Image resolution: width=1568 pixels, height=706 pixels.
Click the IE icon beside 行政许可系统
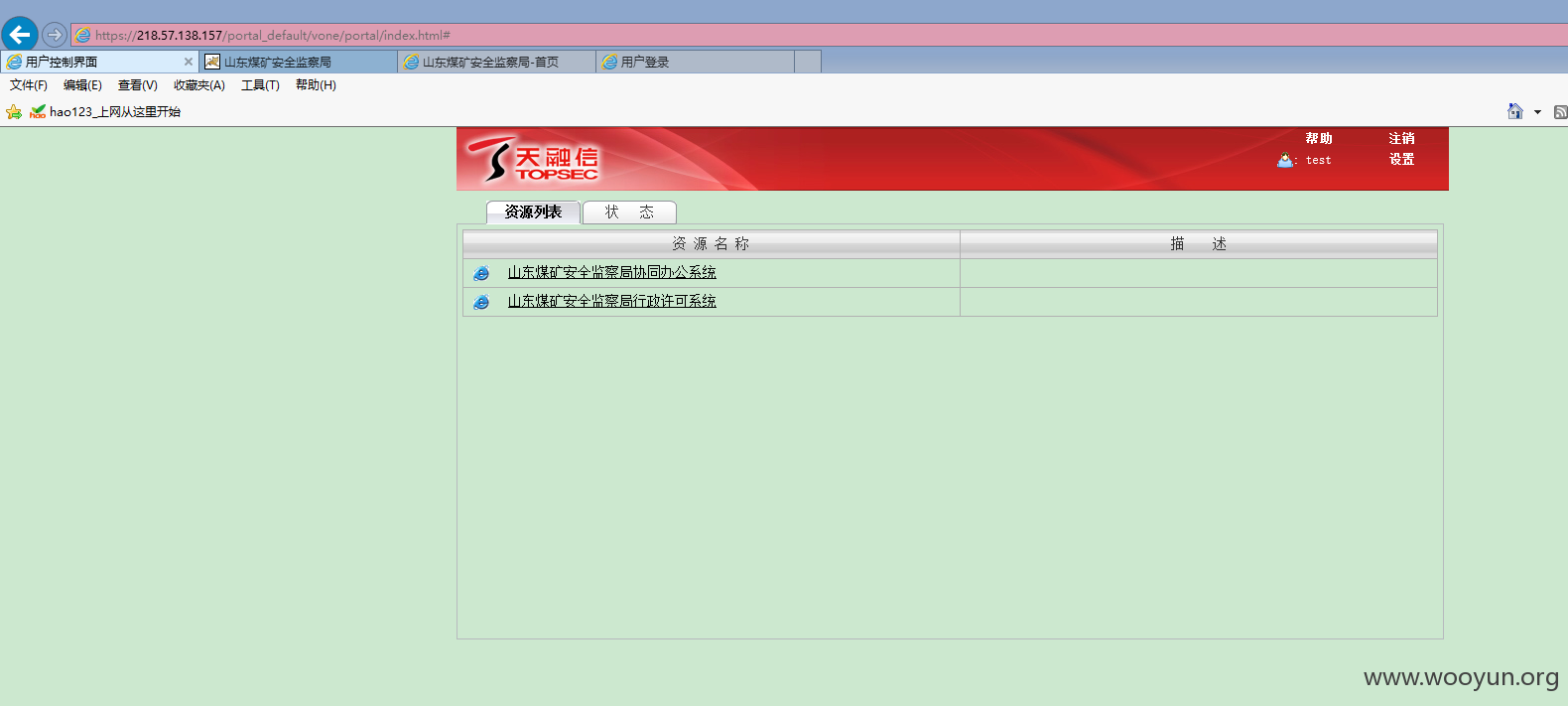coord(481,302)
